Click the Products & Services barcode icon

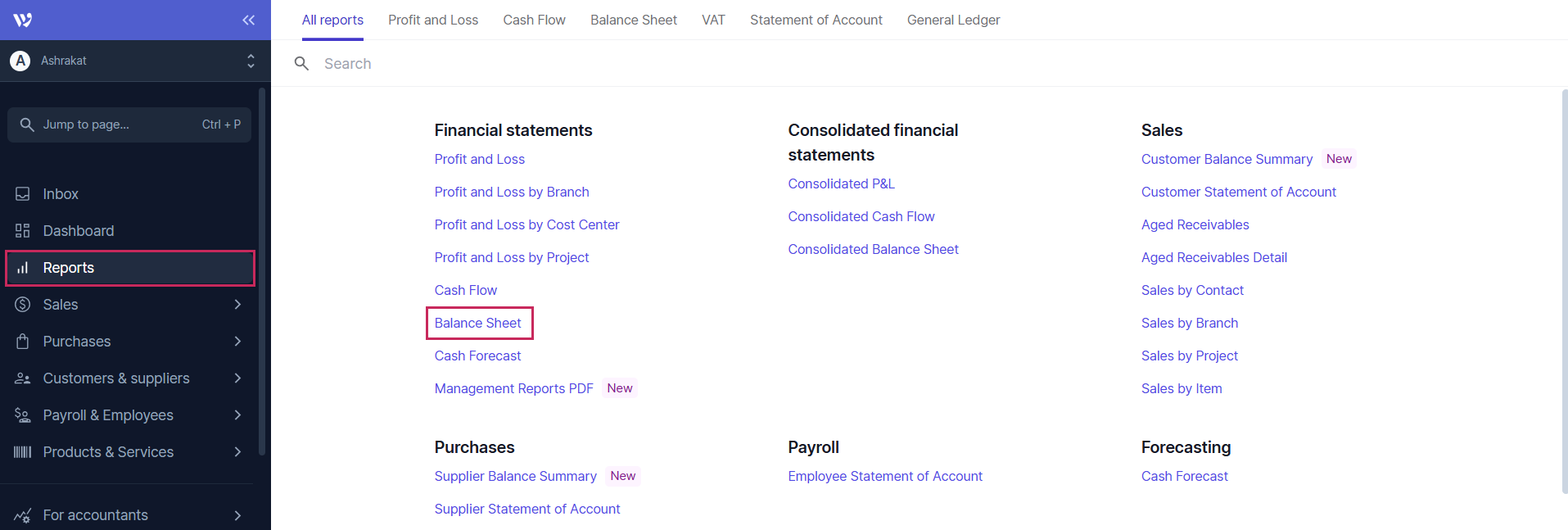[x=23, y=452]
